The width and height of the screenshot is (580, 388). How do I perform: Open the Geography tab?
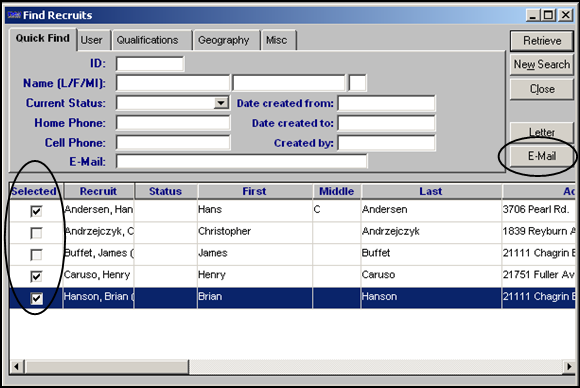tap(223, 40)
